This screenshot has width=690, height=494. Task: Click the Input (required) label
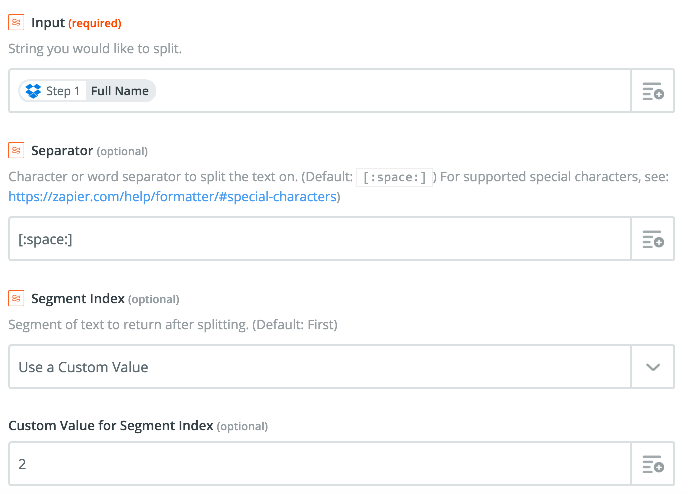tap(76, 22)
